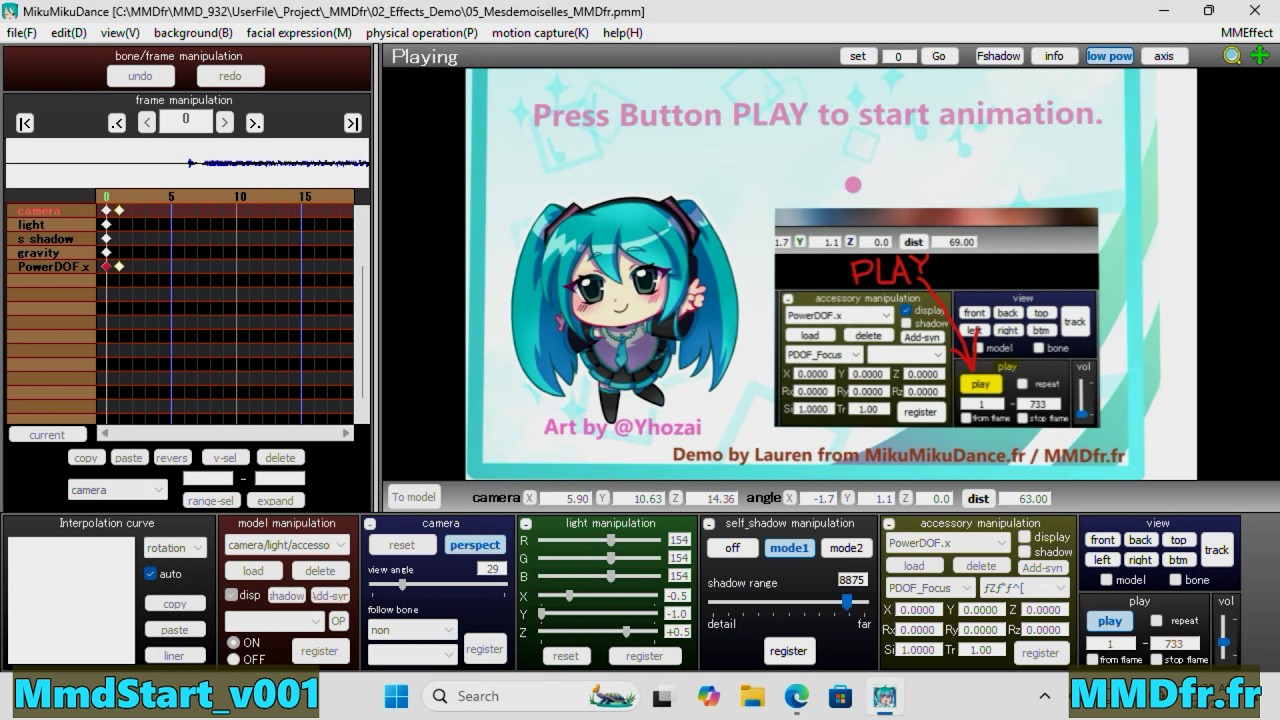This screenshot has width=1280, height=720.
Task: Open the PDOF_Focus dropdown in the bottom accessory panel
Action: 930,588
